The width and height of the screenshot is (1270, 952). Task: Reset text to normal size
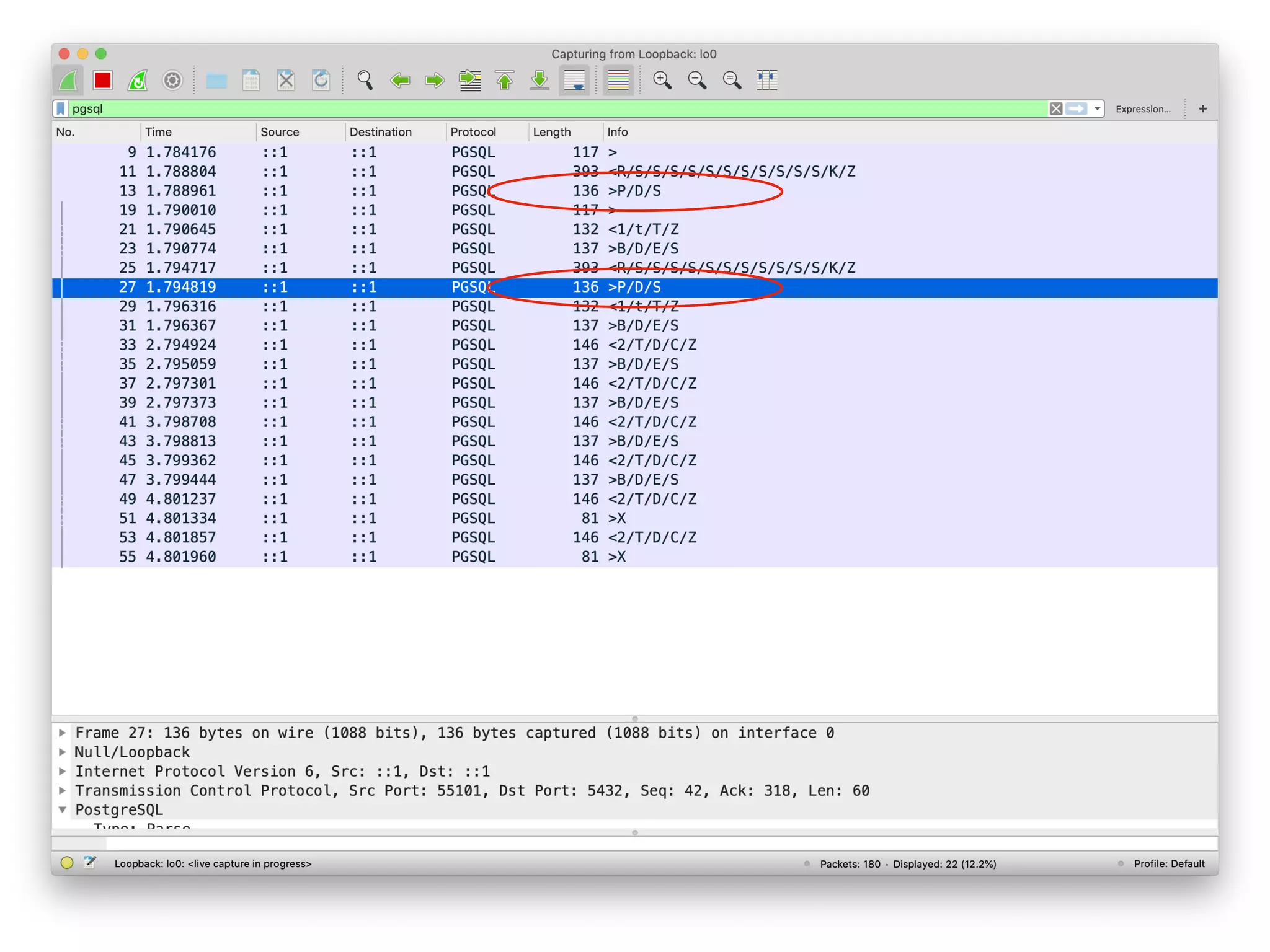coord(732,80)
